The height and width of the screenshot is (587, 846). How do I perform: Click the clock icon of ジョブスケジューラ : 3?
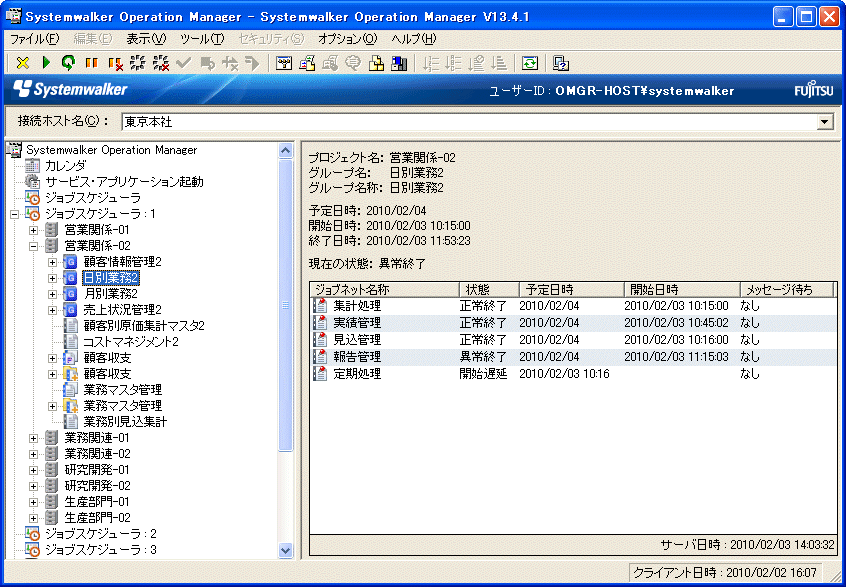click(x=32, y=550)
